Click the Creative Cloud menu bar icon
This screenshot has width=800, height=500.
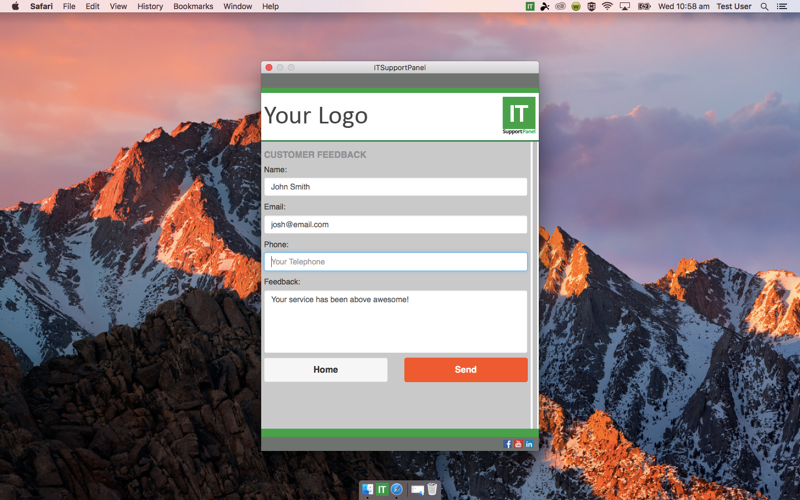click(x=560, y=6)
